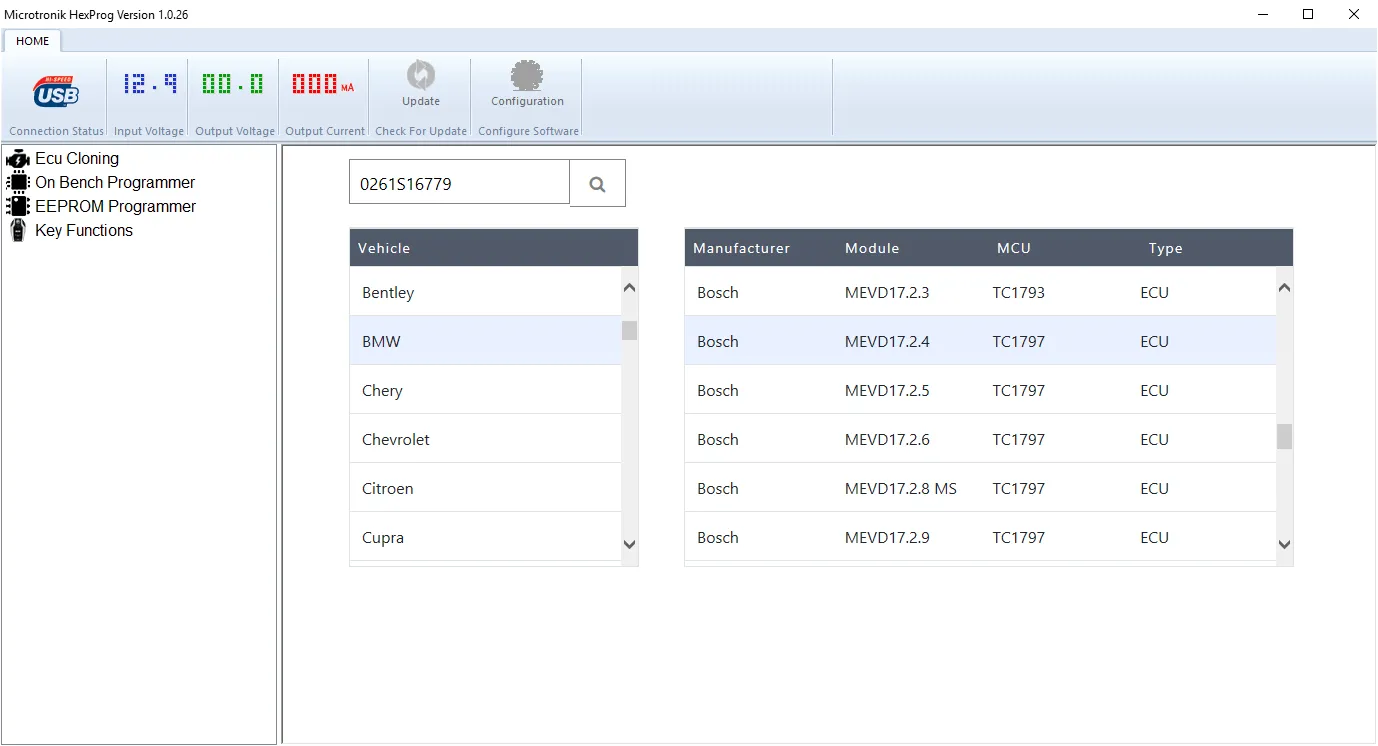Select the MEVD17.2.8 MS module row

[981, 488]
